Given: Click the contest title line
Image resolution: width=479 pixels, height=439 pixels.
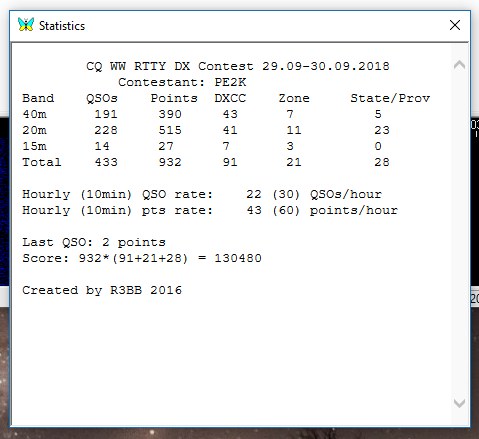Looking at the screenshot, I should click(238, 66).
